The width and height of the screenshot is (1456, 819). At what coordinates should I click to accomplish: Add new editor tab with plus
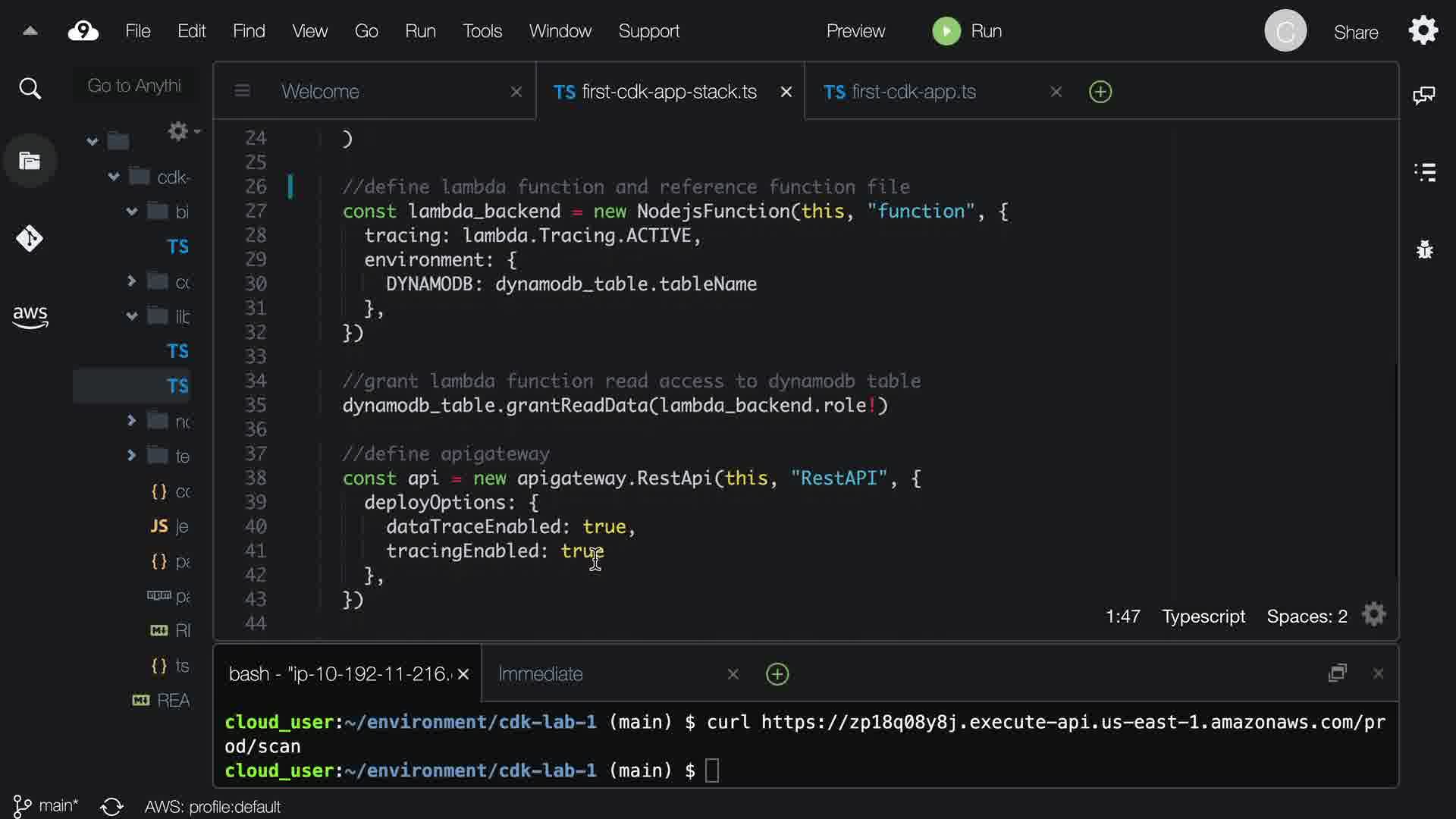tap(1100, 92)
